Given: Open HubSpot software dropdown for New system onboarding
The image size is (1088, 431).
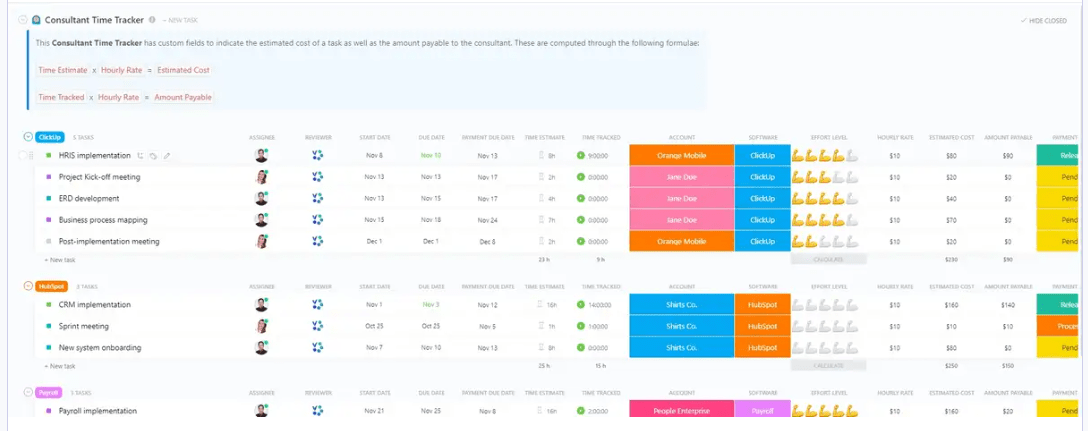Looking at the screenshot, I should [763, 348].
